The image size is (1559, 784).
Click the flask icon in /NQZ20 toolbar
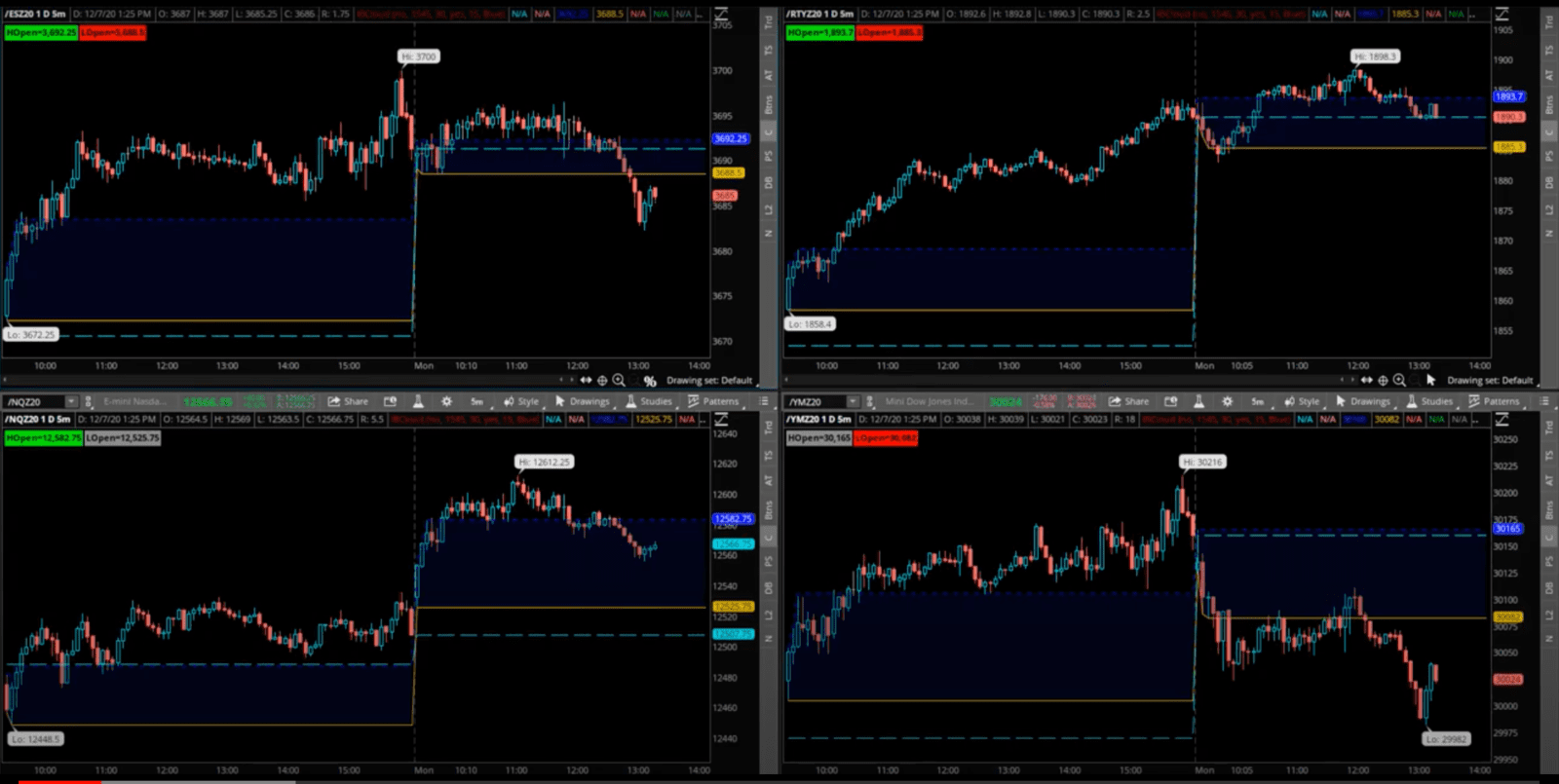(x=418, y=401)
